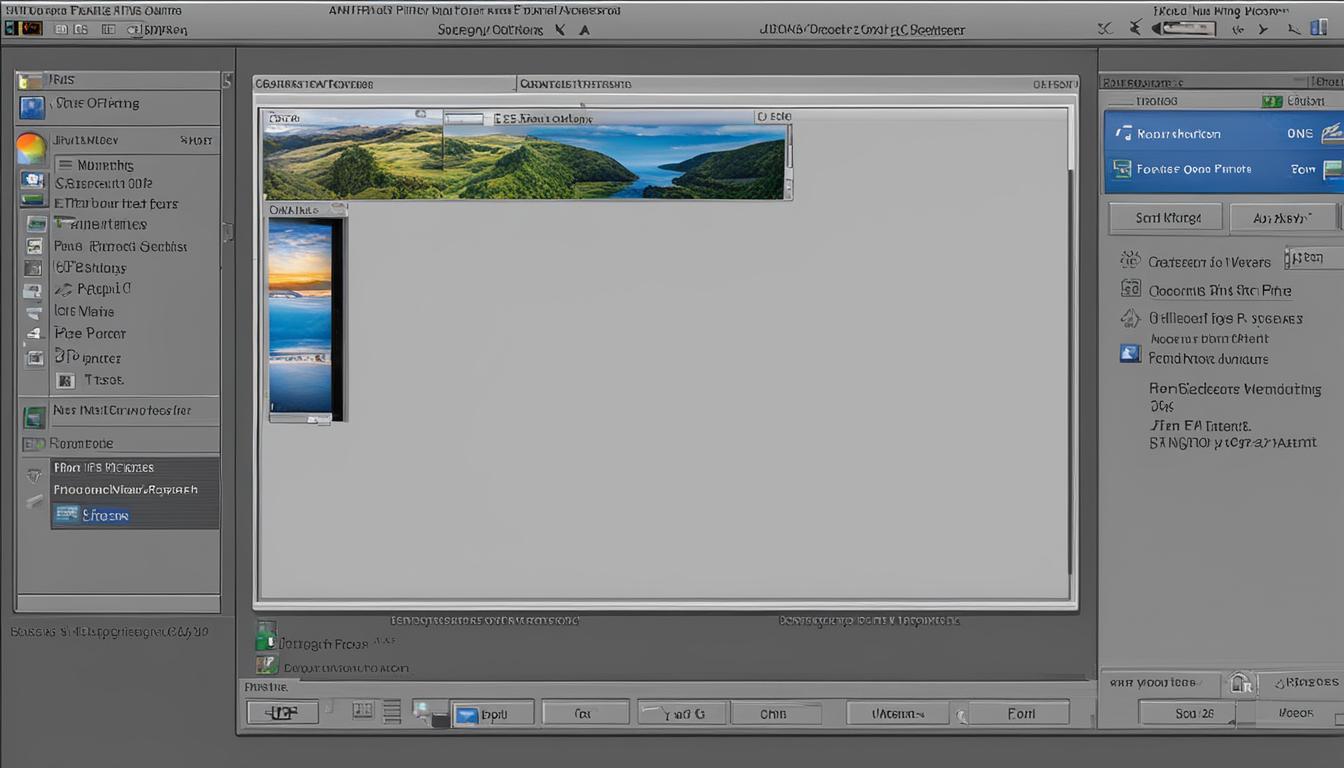Open the "sra yoou loes" tab

[x=1160, y=683]
